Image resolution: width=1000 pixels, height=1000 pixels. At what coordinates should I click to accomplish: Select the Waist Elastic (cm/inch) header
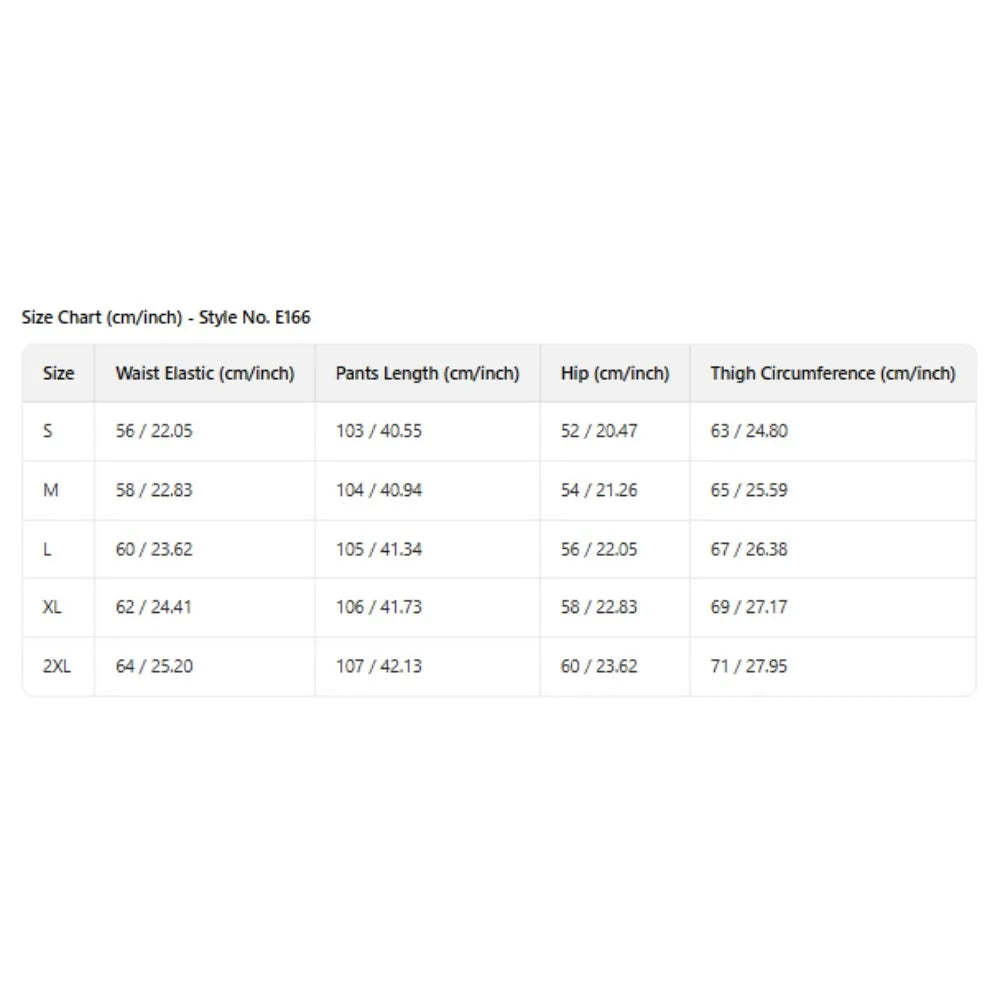point(205,374)
